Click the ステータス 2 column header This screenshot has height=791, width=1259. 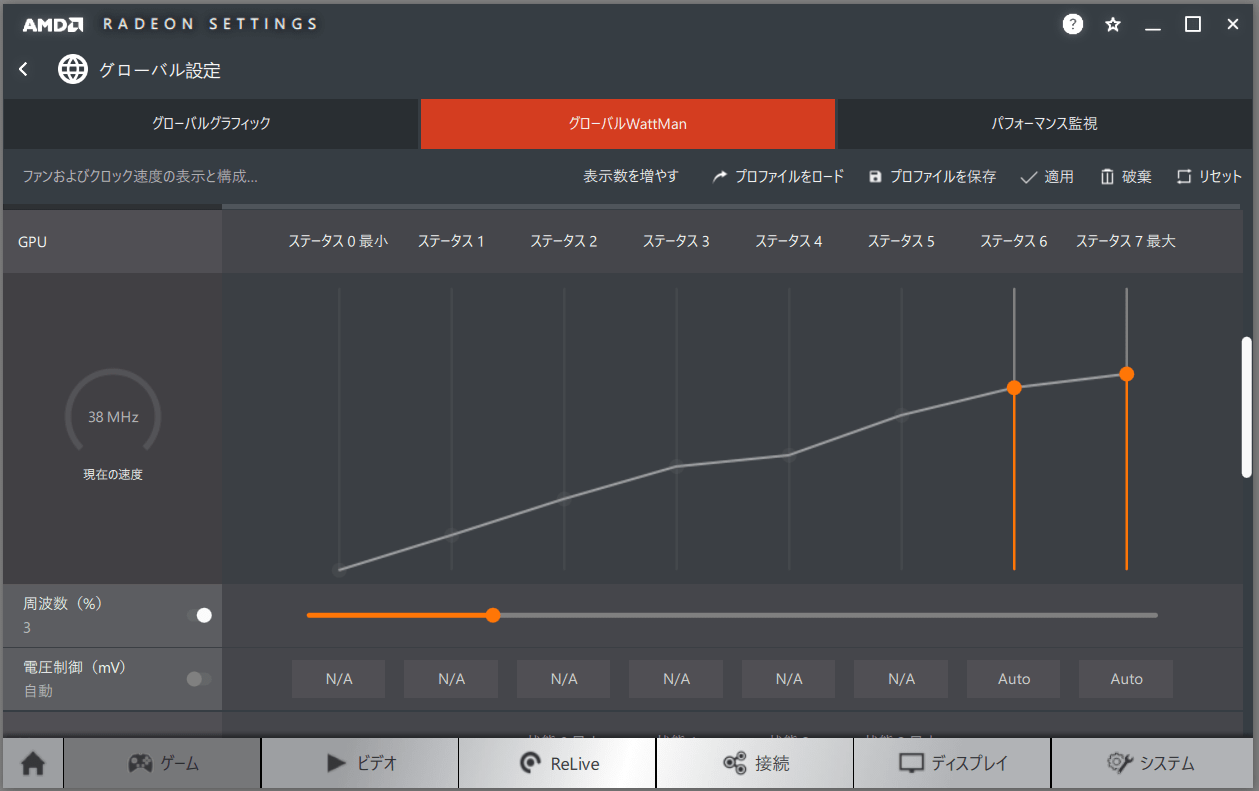click(564, 241)
